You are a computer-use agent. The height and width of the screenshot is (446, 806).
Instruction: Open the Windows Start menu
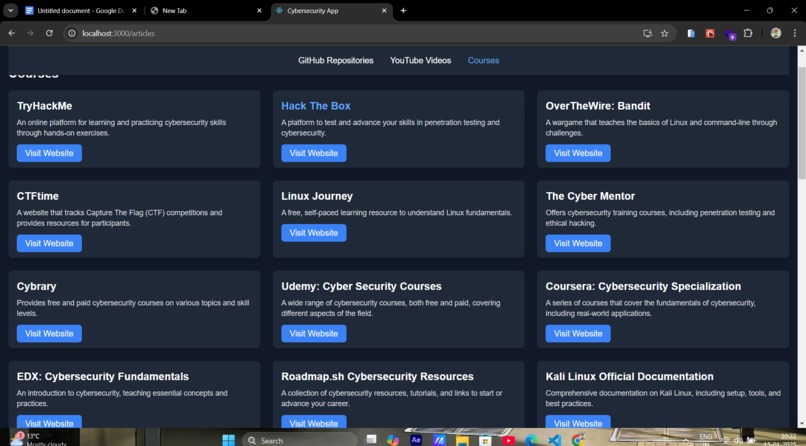tap(228, 440)
